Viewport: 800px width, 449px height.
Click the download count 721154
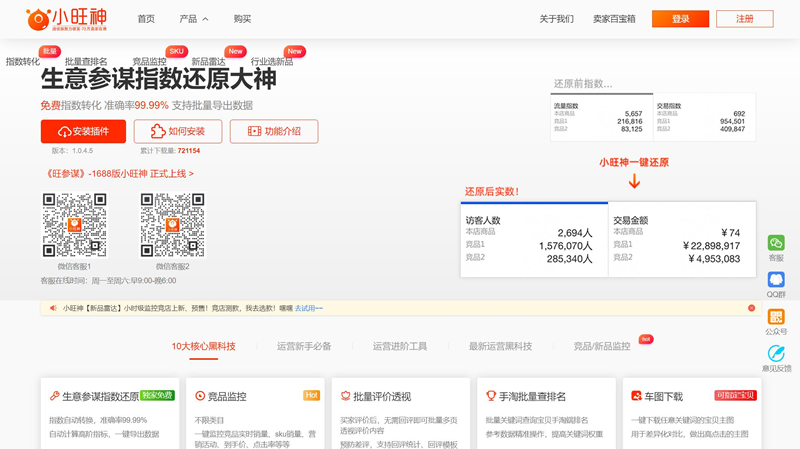coord(189,151)
